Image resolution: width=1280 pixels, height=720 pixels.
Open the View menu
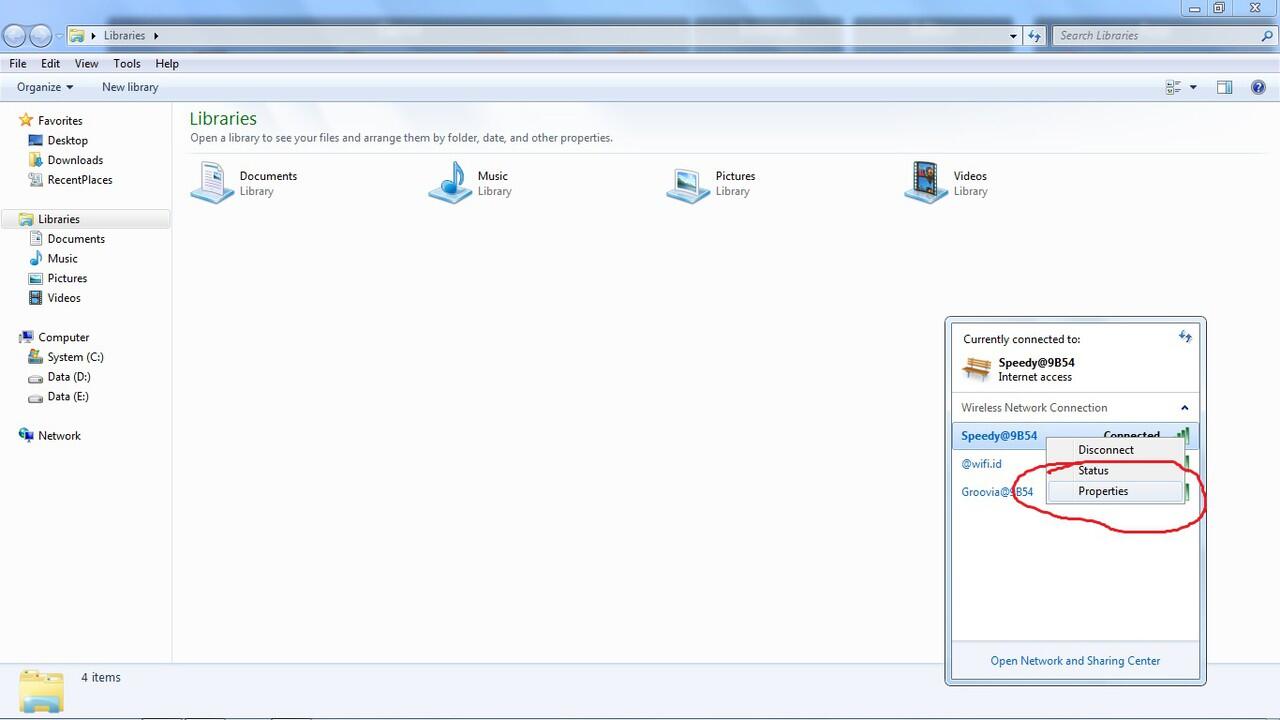point(86,63)
